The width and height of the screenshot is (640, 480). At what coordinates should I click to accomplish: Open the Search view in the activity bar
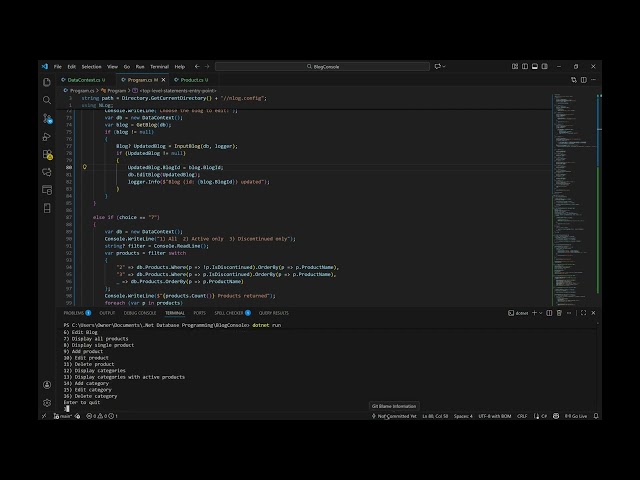pyautogui.click(x=47, y=100)
